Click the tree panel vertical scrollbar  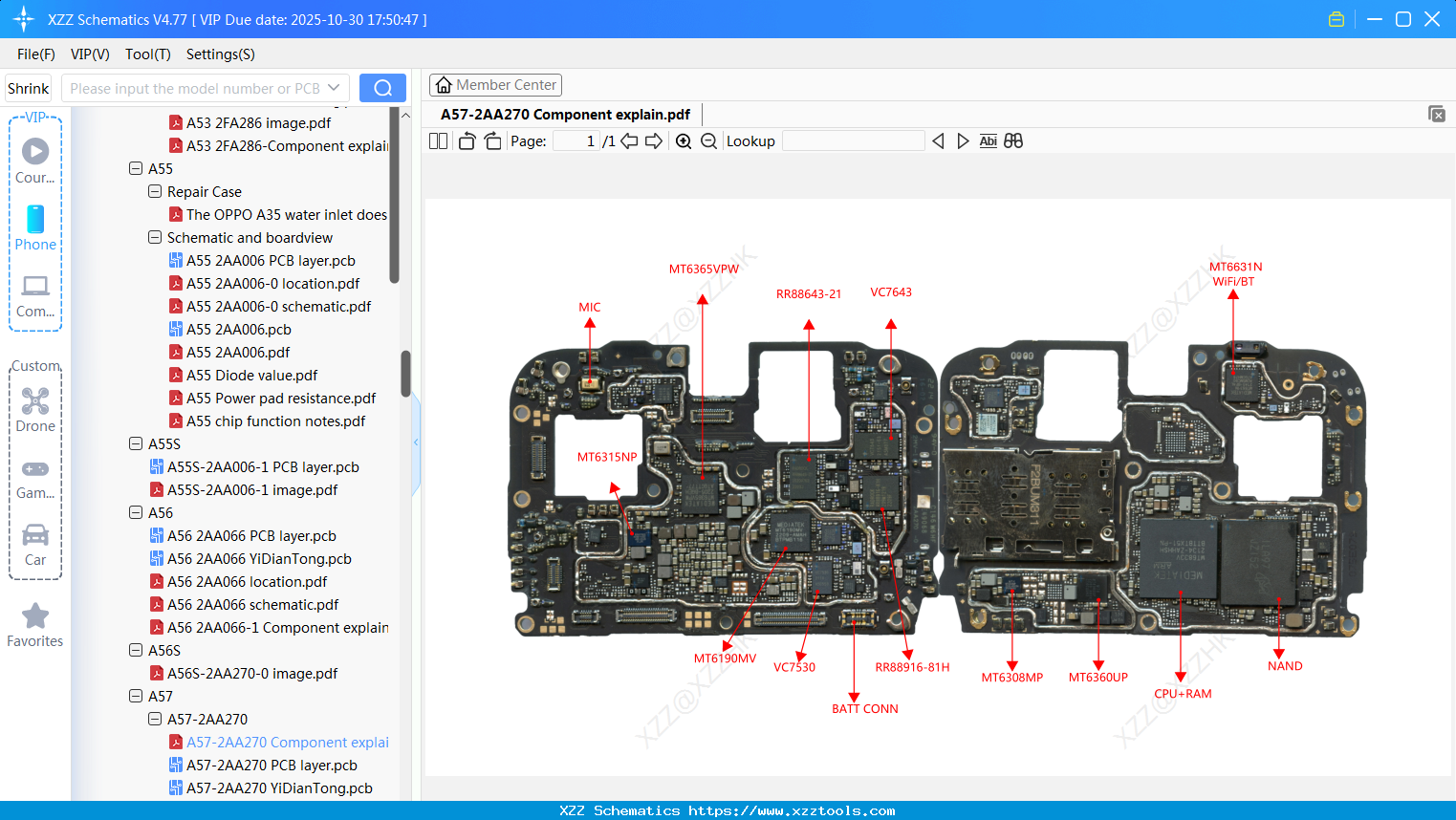pyautogui.click(x=405, y=373)
